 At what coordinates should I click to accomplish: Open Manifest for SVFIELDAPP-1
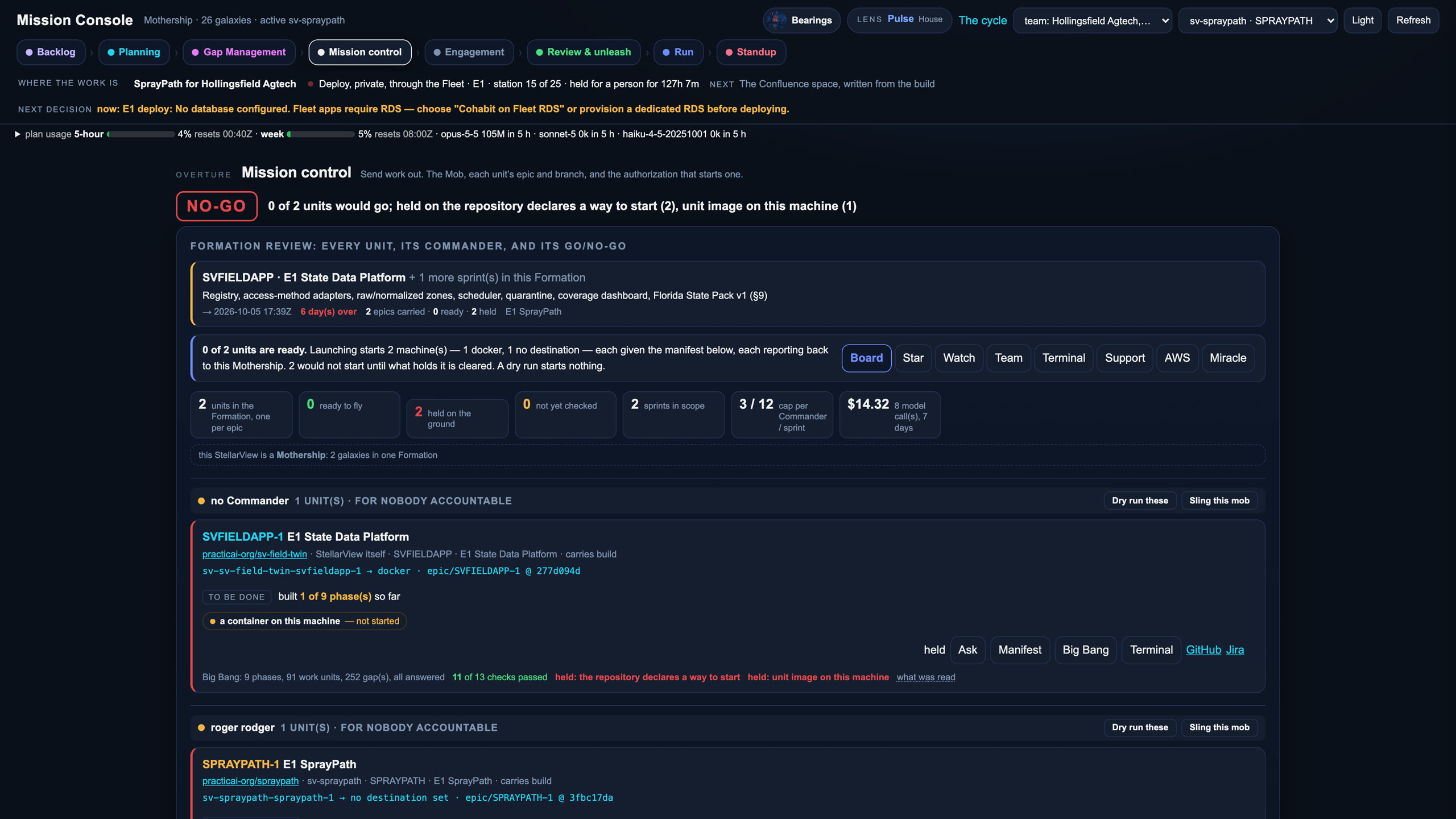point(1020,650)
